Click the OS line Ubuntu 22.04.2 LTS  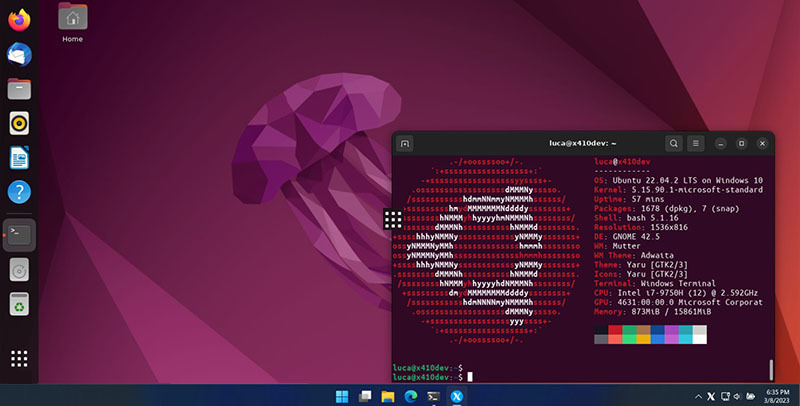678,181
